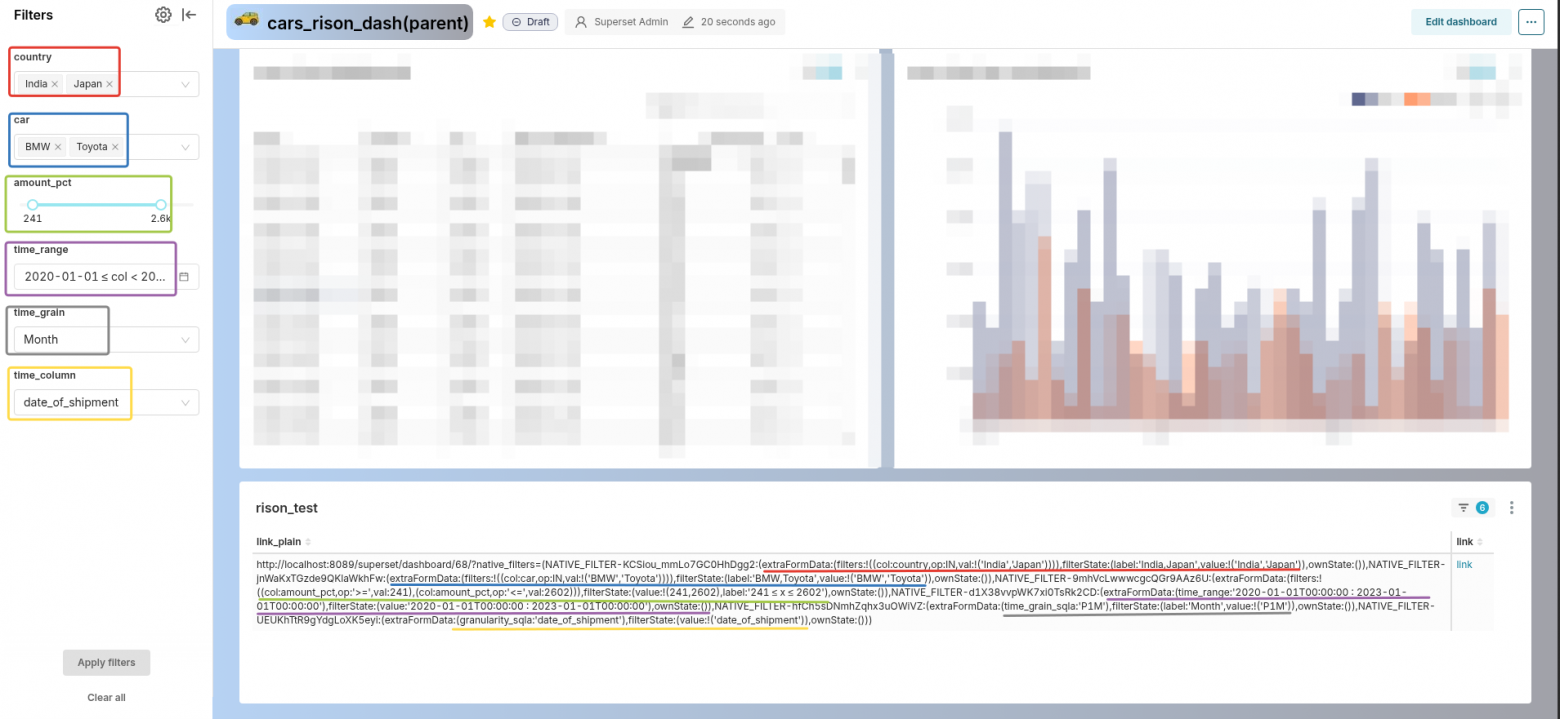Toggle the favorite star for dashboard
The width and height of the screenshot is (1560, 719).
coord(489,22)
